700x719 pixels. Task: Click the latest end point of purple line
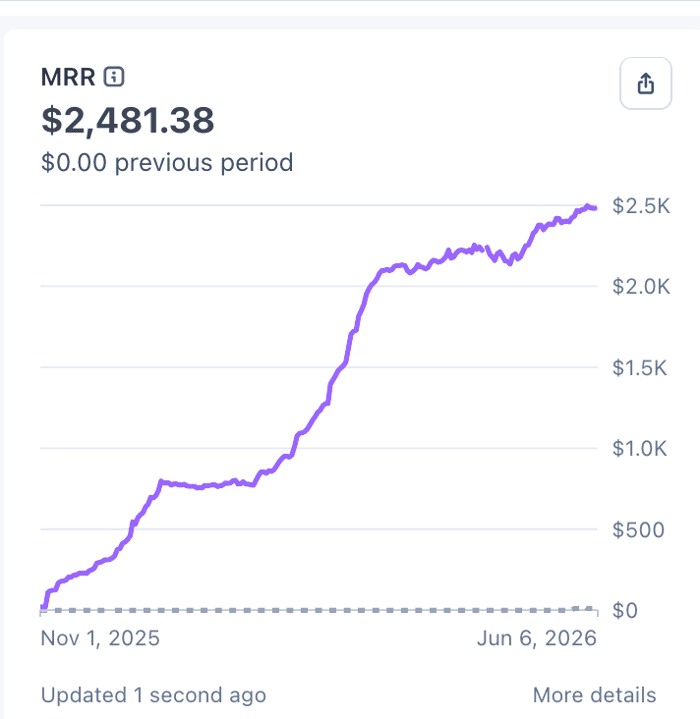595,208
